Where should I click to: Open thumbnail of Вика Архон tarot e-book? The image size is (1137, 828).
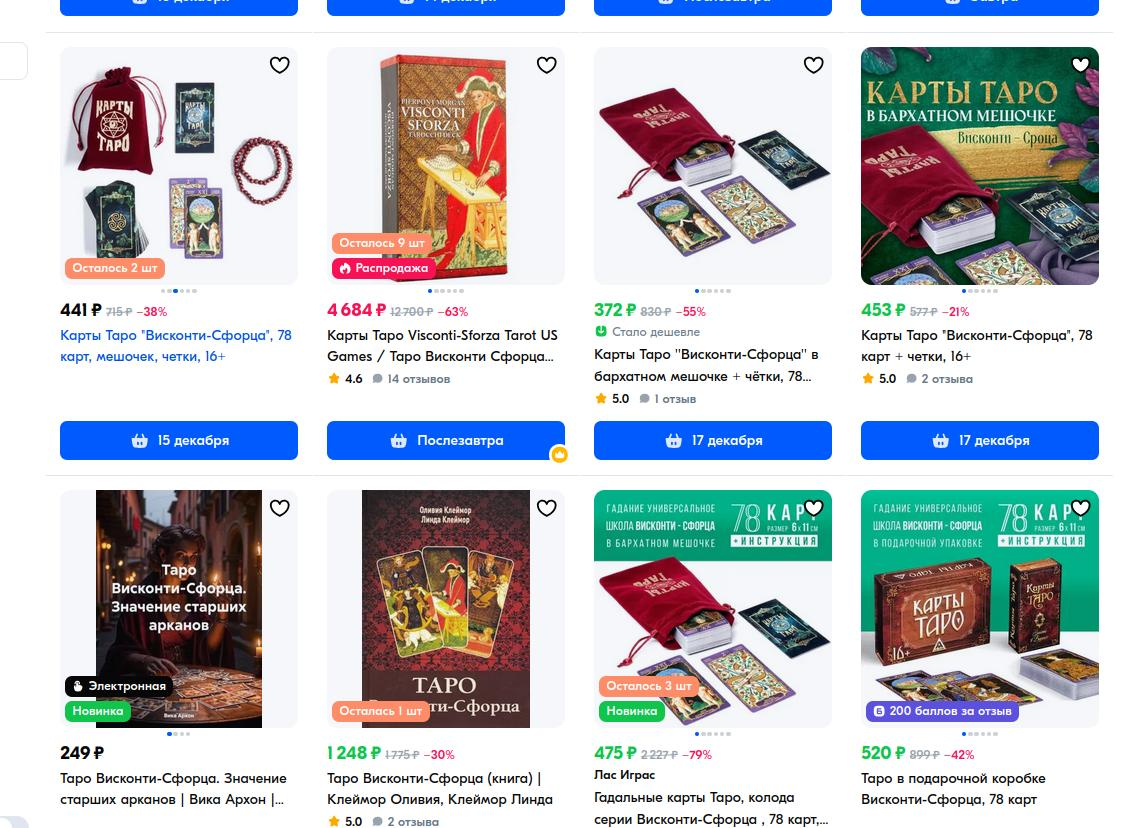point(179,609)
